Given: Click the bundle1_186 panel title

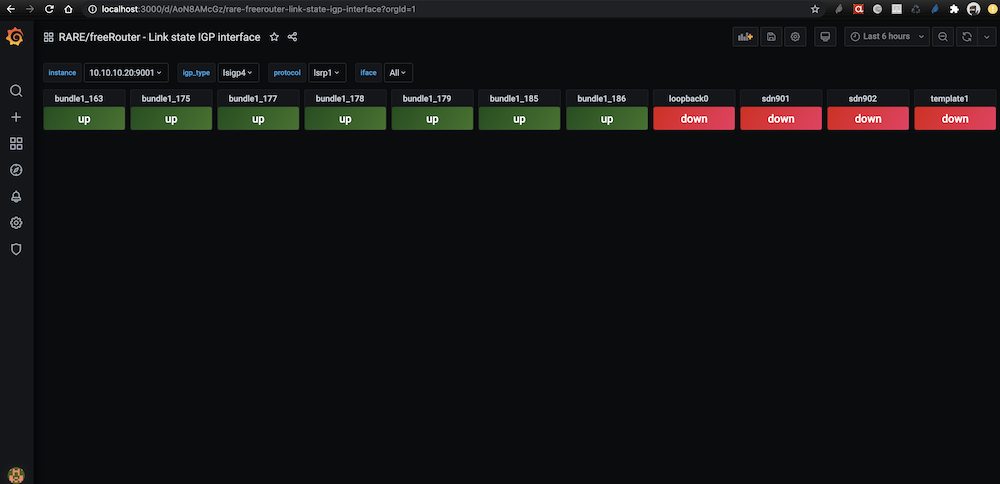Looking at the screenshot, I should tap(601, 99).
